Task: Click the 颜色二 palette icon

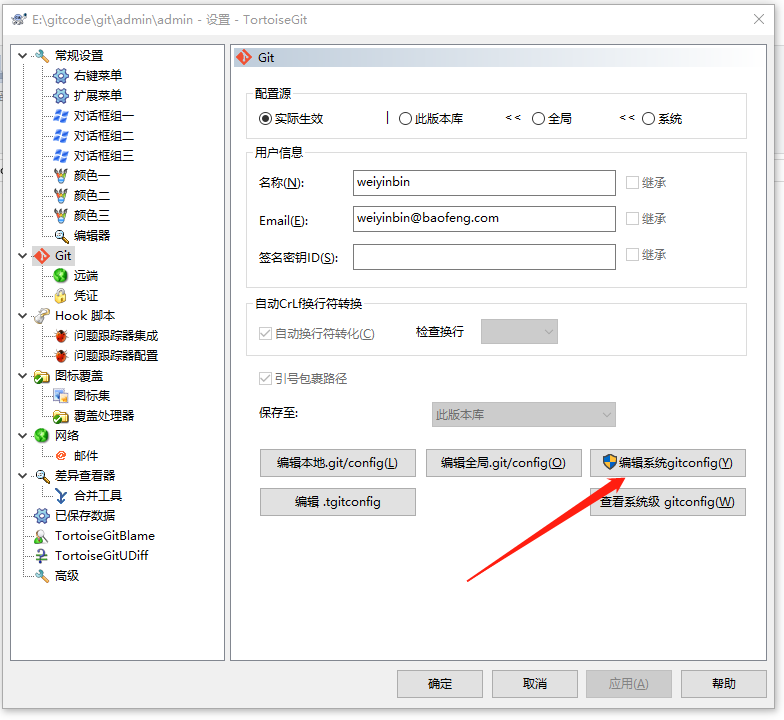Action: [x=60, y=196]
